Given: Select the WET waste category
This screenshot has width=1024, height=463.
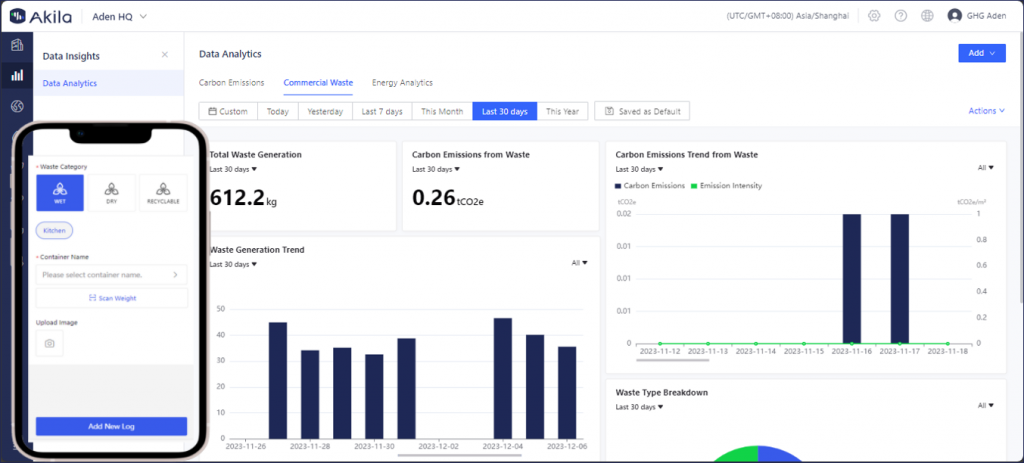Looking at the screenshot, I should pos(60,192).
